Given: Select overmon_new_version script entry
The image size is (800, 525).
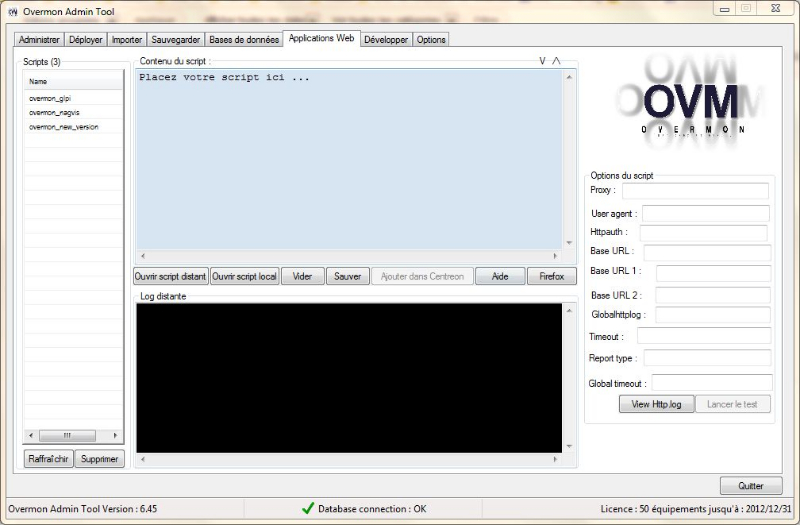Looking at the screenshot, I should (63, 127).
